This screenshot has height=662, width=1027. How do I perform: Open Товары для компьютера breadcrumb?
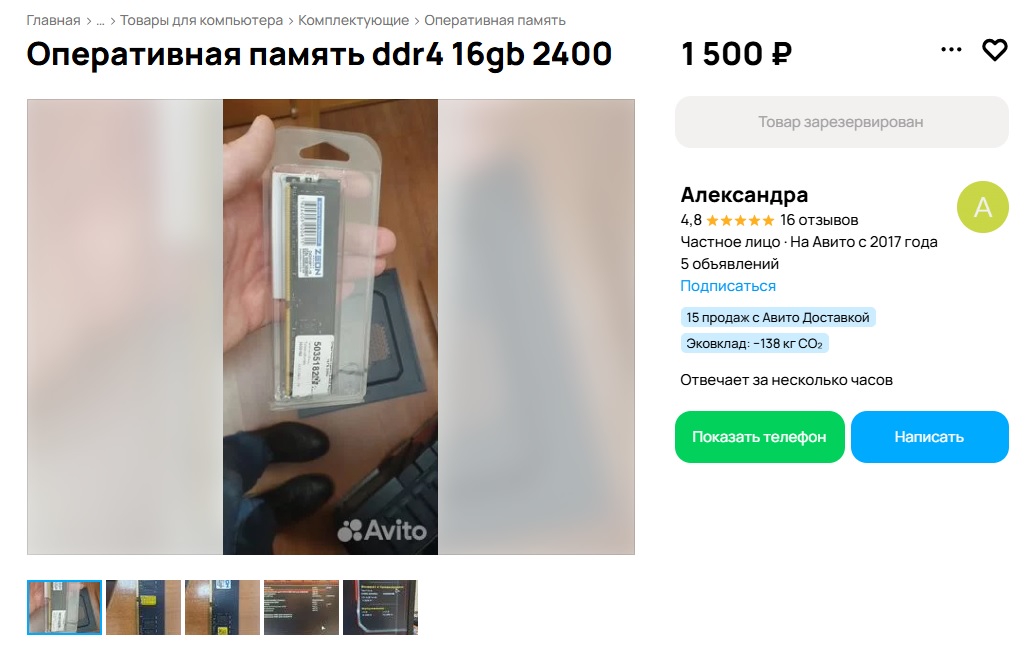(x=201, y=20)
